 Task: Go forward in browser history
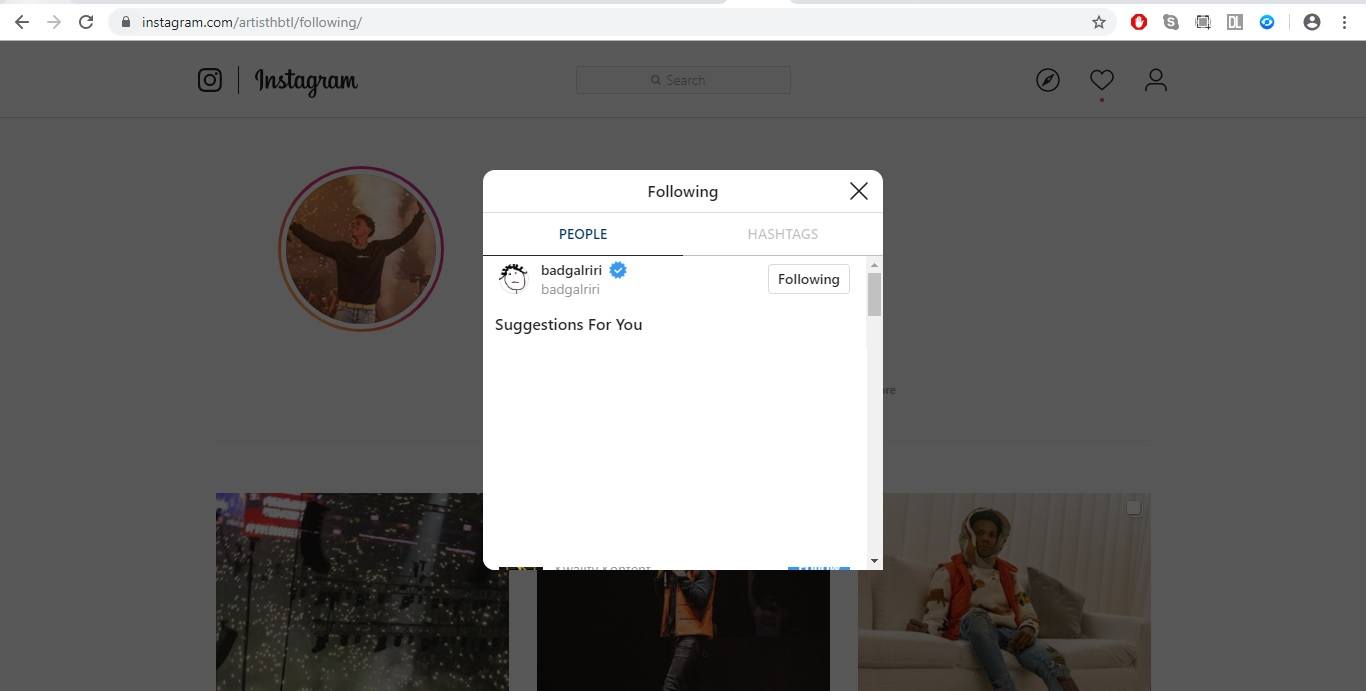(x=54, y=22)
